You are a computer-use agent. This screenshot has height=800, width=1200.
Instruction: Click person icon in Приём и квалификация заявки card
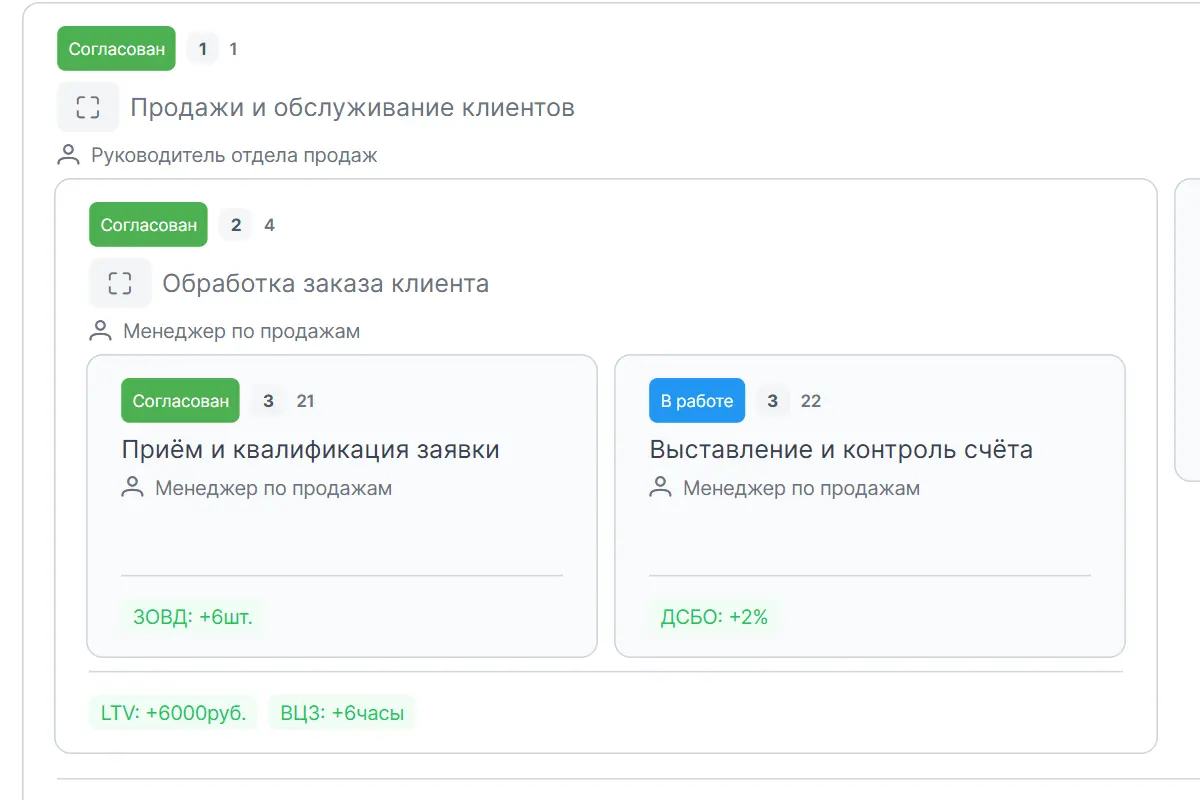pyautogui.click(x=132, y=488)
